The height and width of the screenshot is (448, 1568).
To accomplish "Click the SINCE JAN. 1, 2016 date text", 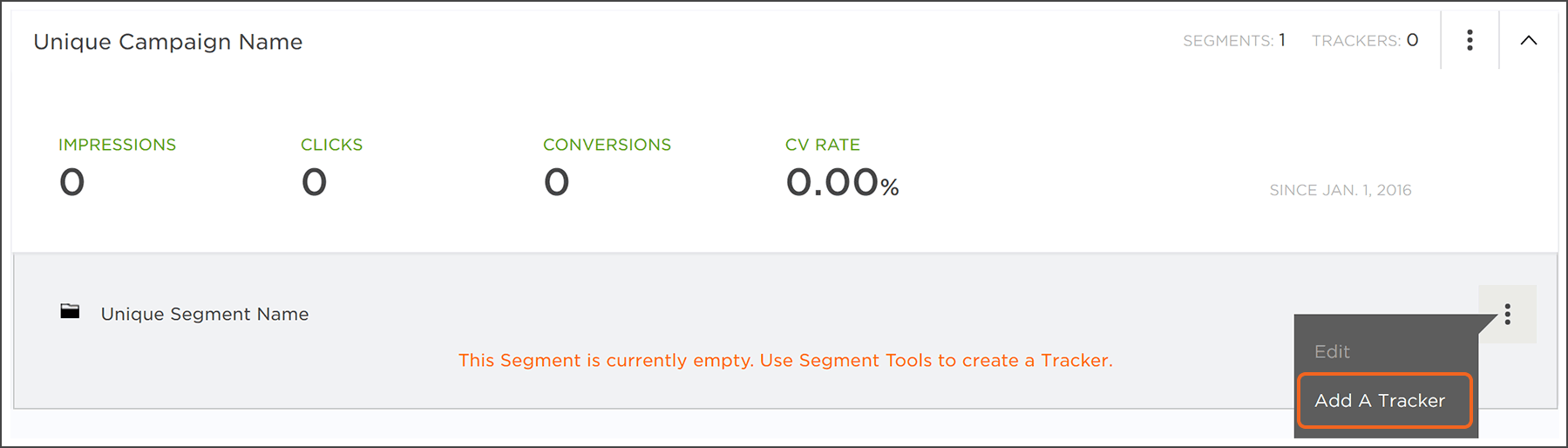I will point(1340,190).
